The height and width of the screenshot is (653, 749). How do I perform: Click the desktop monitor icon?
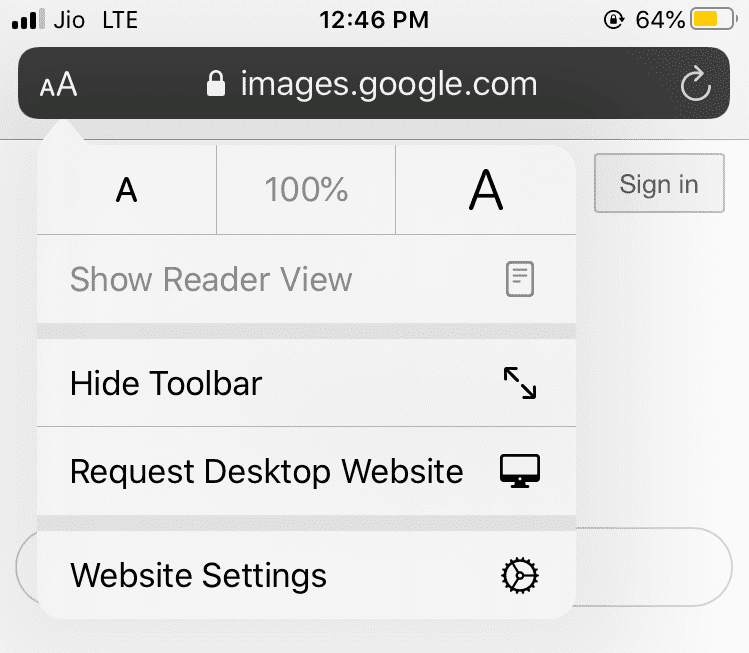(519, 471)
